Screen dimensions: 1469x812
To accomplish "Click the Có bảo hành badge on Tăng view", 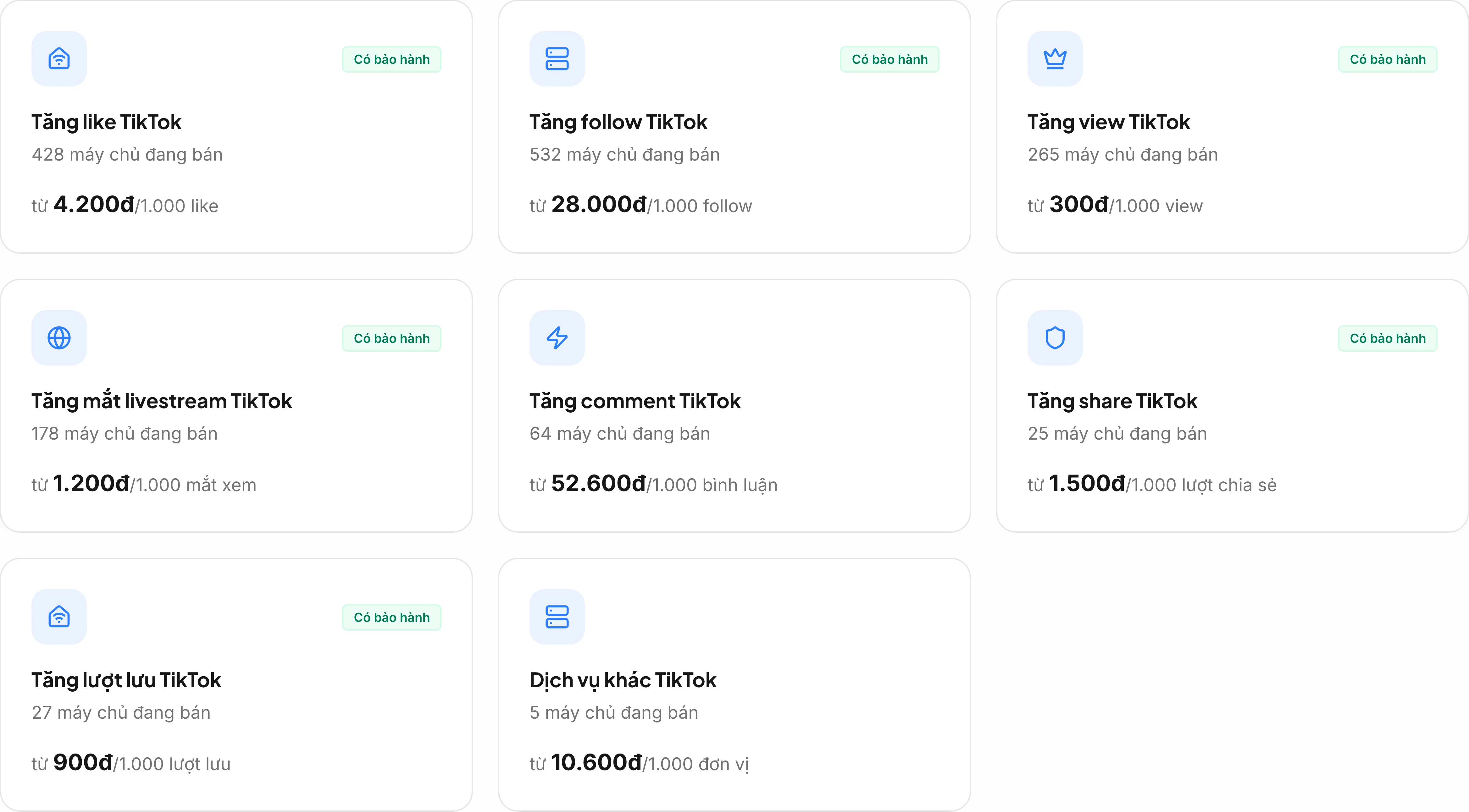I will [x=1388, y=59].
